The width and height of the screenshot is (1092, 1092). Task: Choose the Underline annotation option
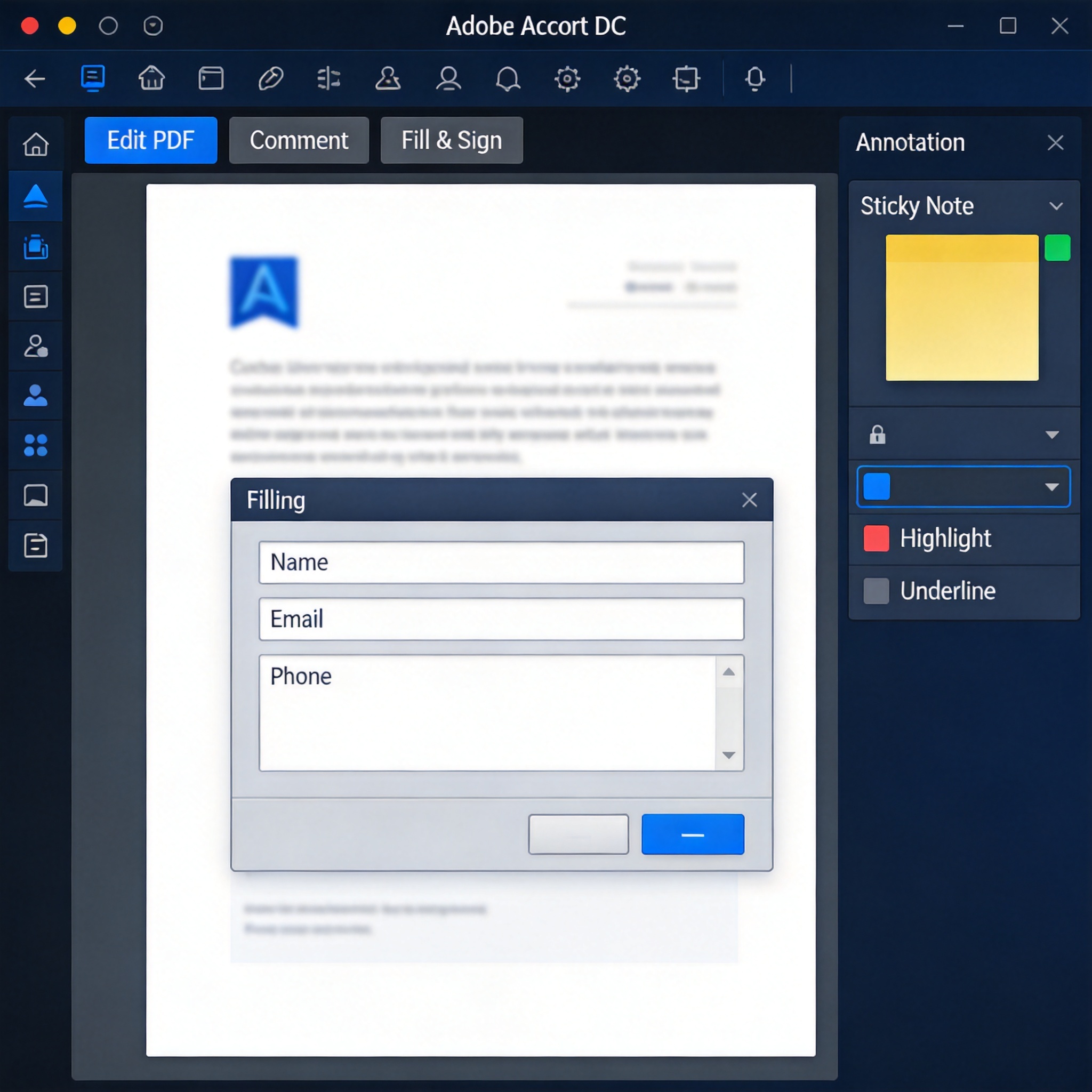[x=964, y=591]
